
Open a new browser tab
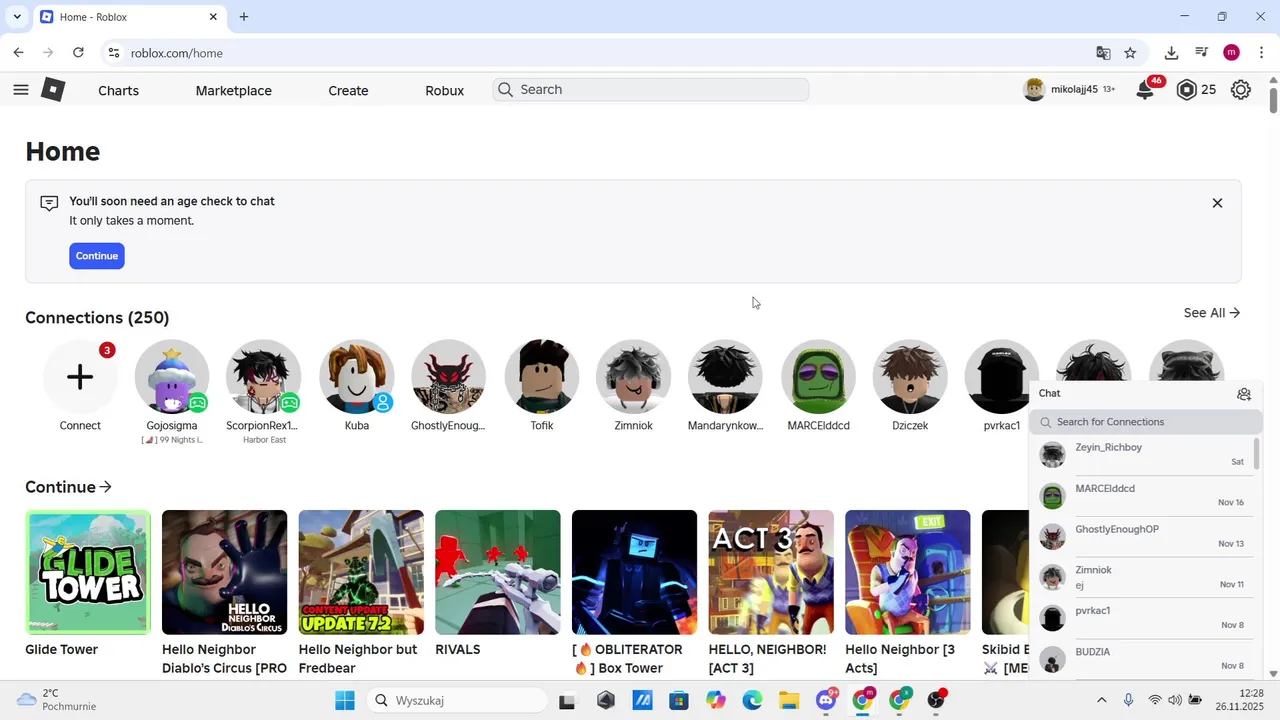click(244, 17)
